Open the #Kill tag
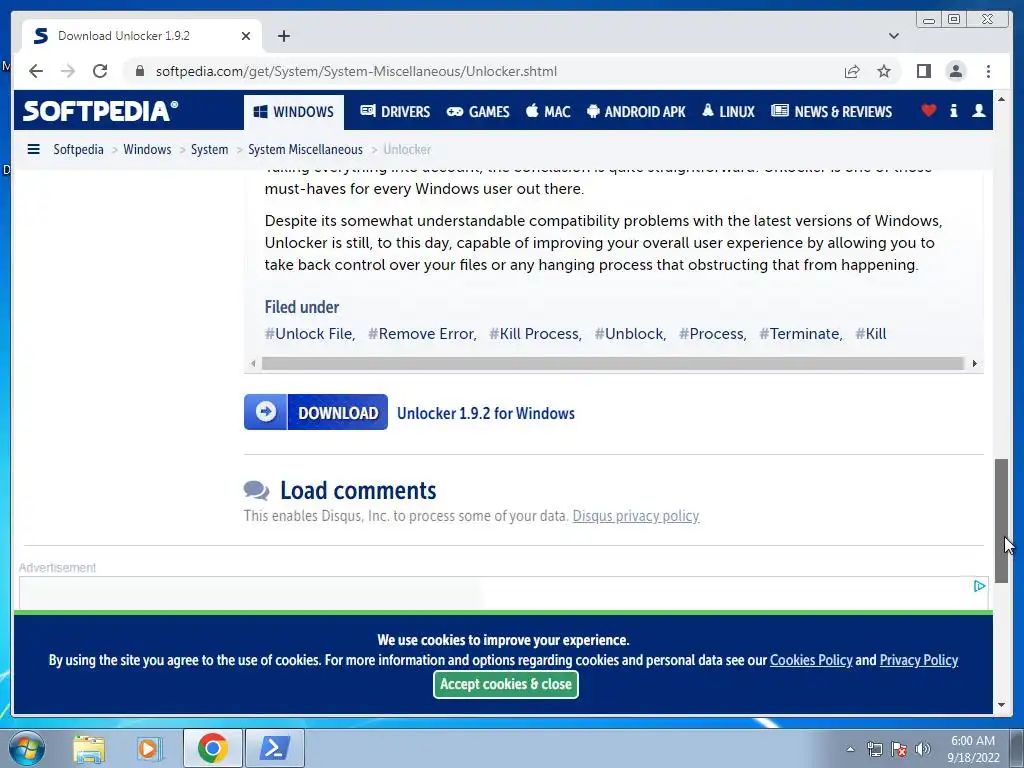 (x=871, y=334)
